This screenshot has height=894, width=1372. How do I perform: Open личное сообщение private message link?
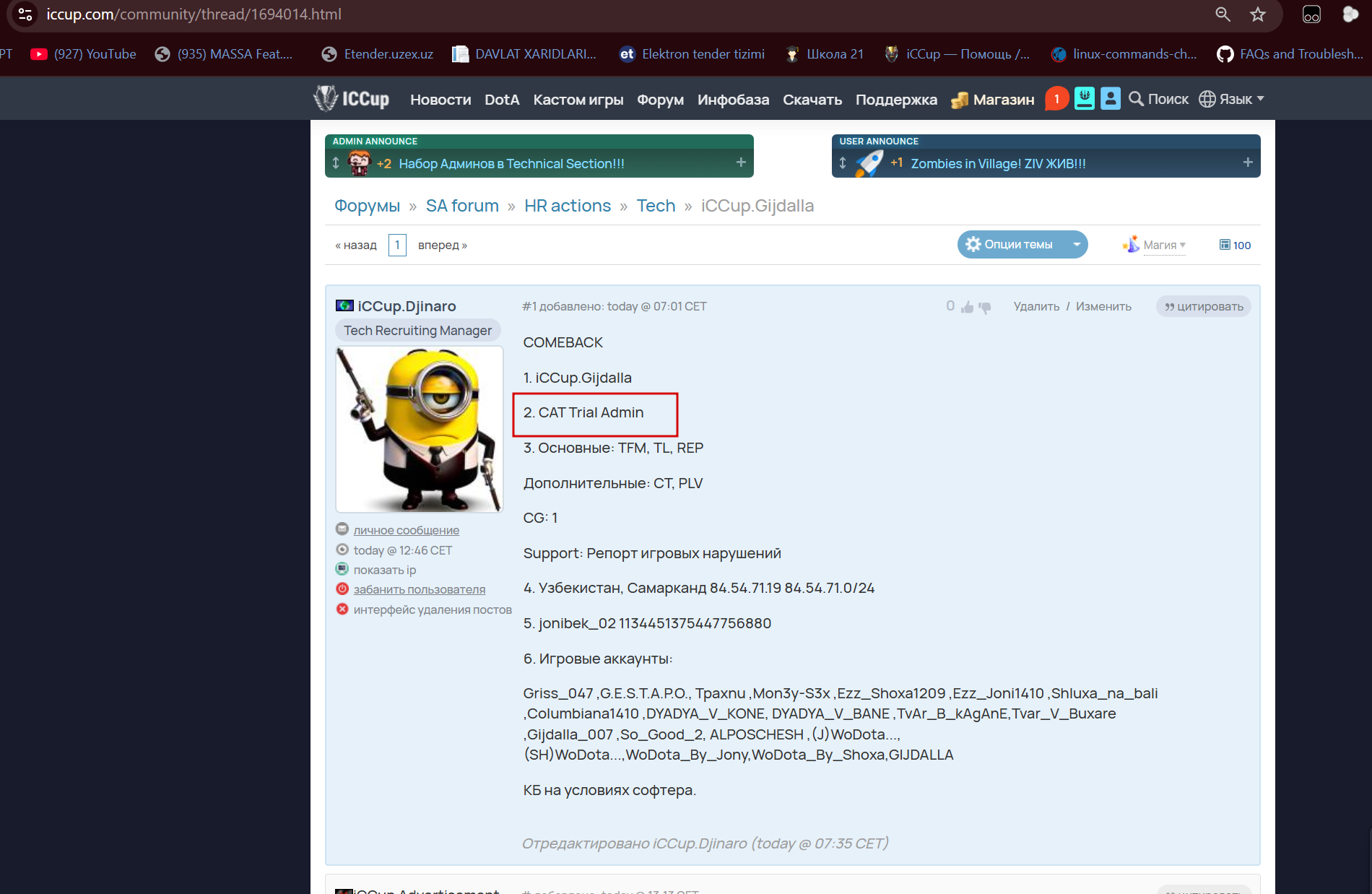[407, 531]
